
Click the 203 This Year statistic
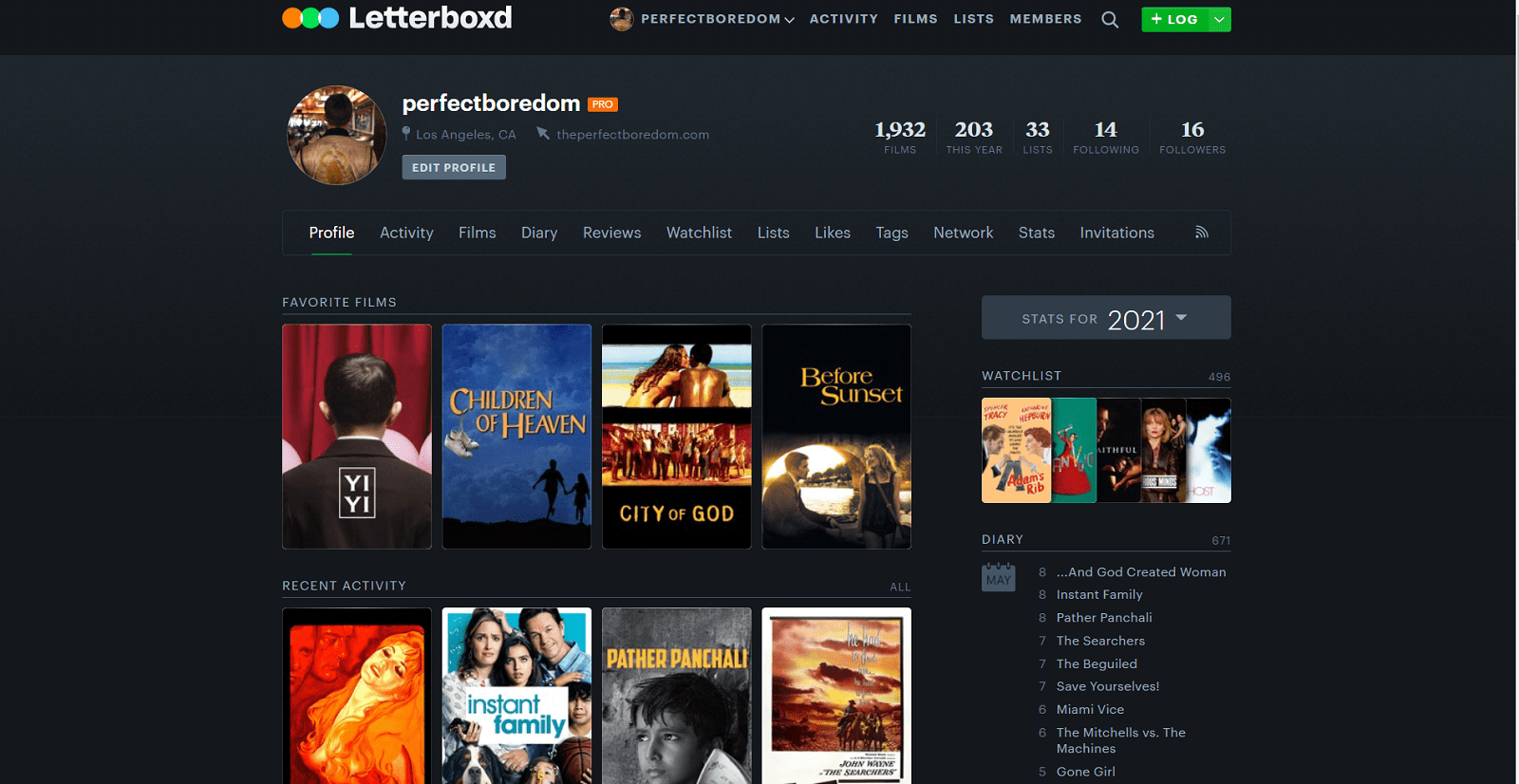(x=974, y=136)
